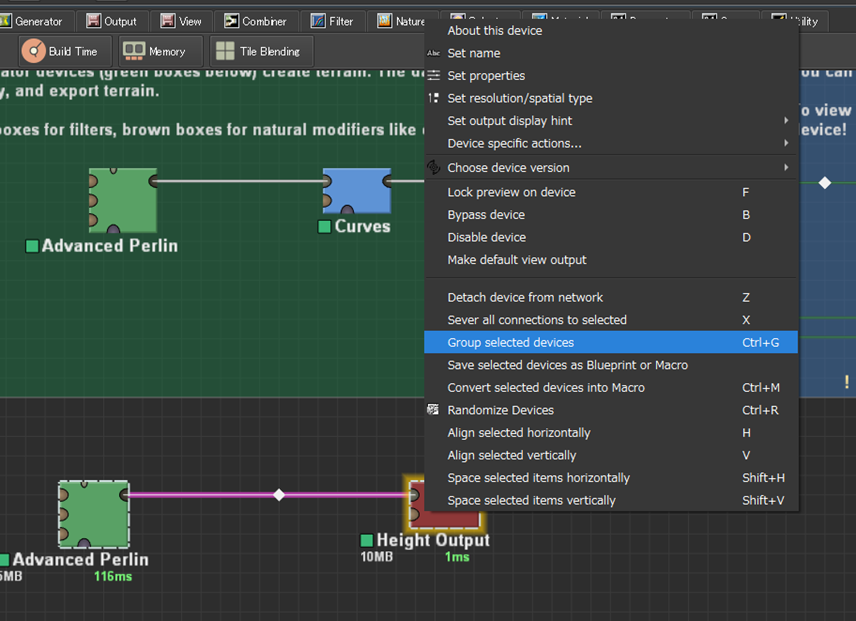Click the Set name Abc icon
The image size is (856, 621).
pyautogui.click(x=433, y=53)
